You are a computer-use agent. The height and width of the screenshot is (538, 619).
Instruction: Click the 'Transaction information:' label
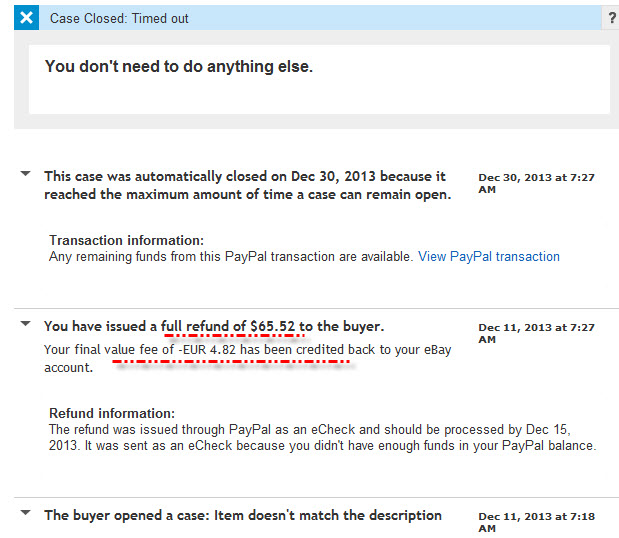[126, 240]
